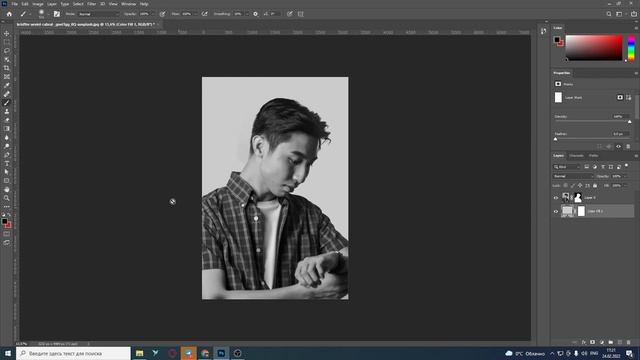640x360 pixels.
Task: Select the Pen tool
Action: pyautogui.click(x=7, y=155)
